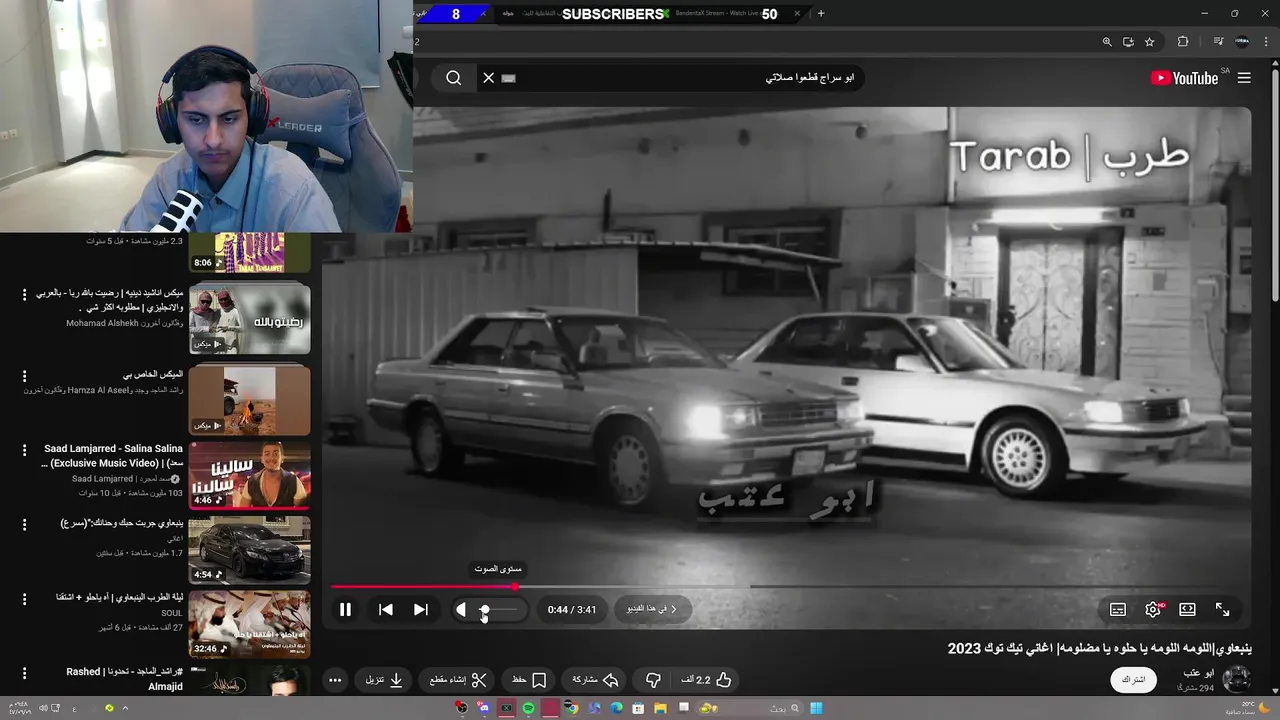Bookmark this page with the star

coord(1150,42)
